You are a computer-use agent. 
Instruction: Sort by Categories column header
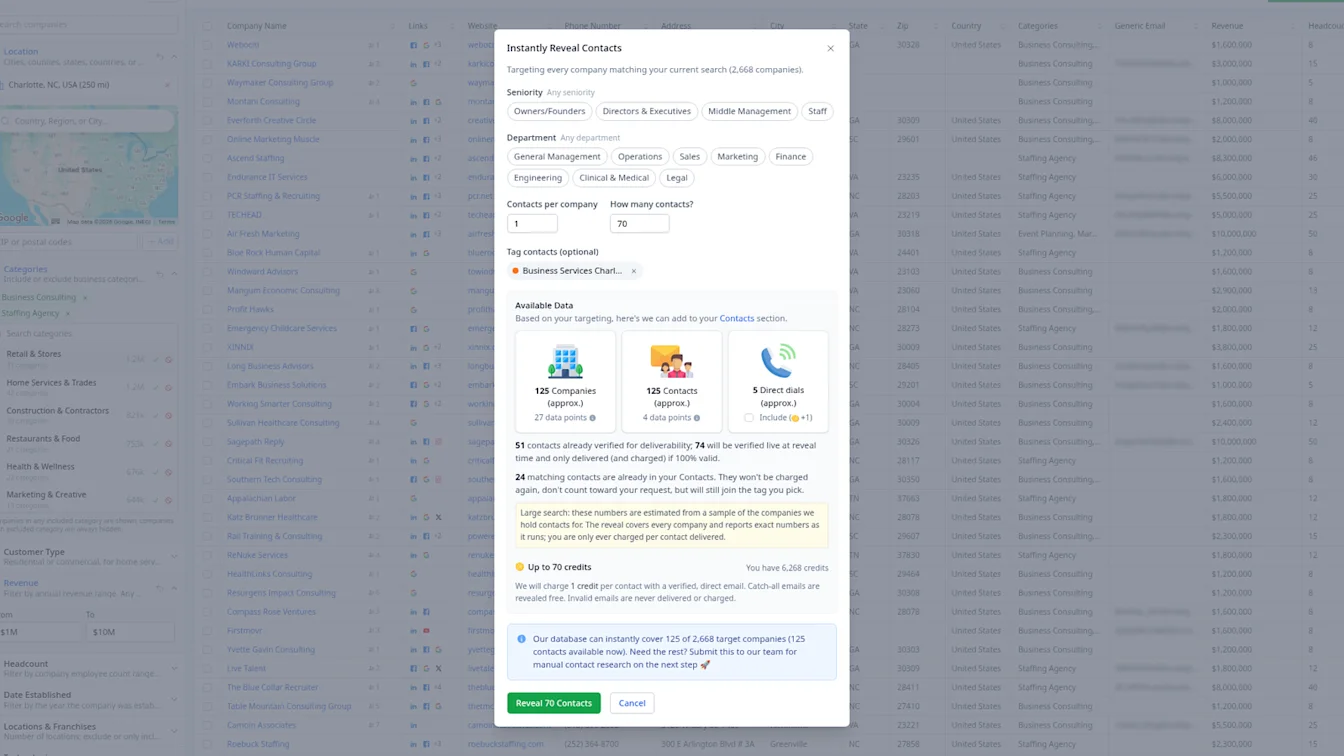1038,26
